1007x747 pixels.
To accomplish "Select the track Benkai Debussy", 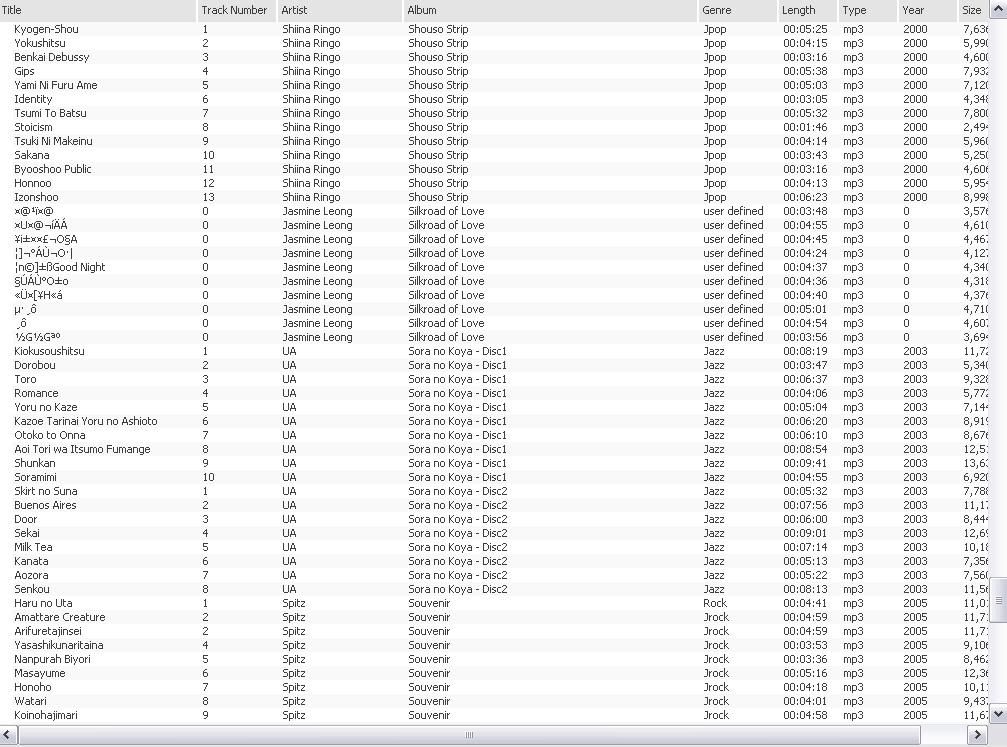I will (x=51, y=57).
